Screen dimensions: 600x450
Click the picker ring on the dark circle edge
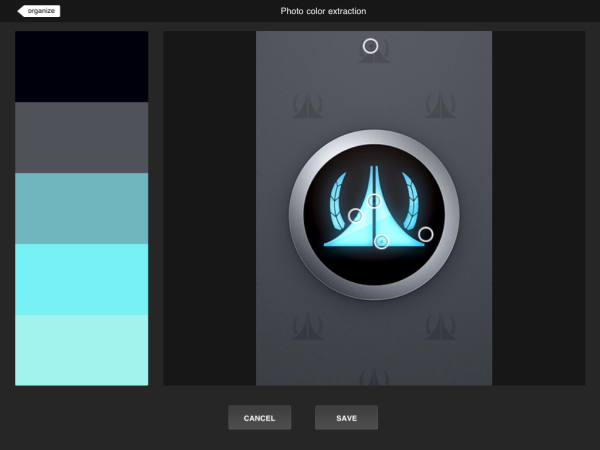426,234
